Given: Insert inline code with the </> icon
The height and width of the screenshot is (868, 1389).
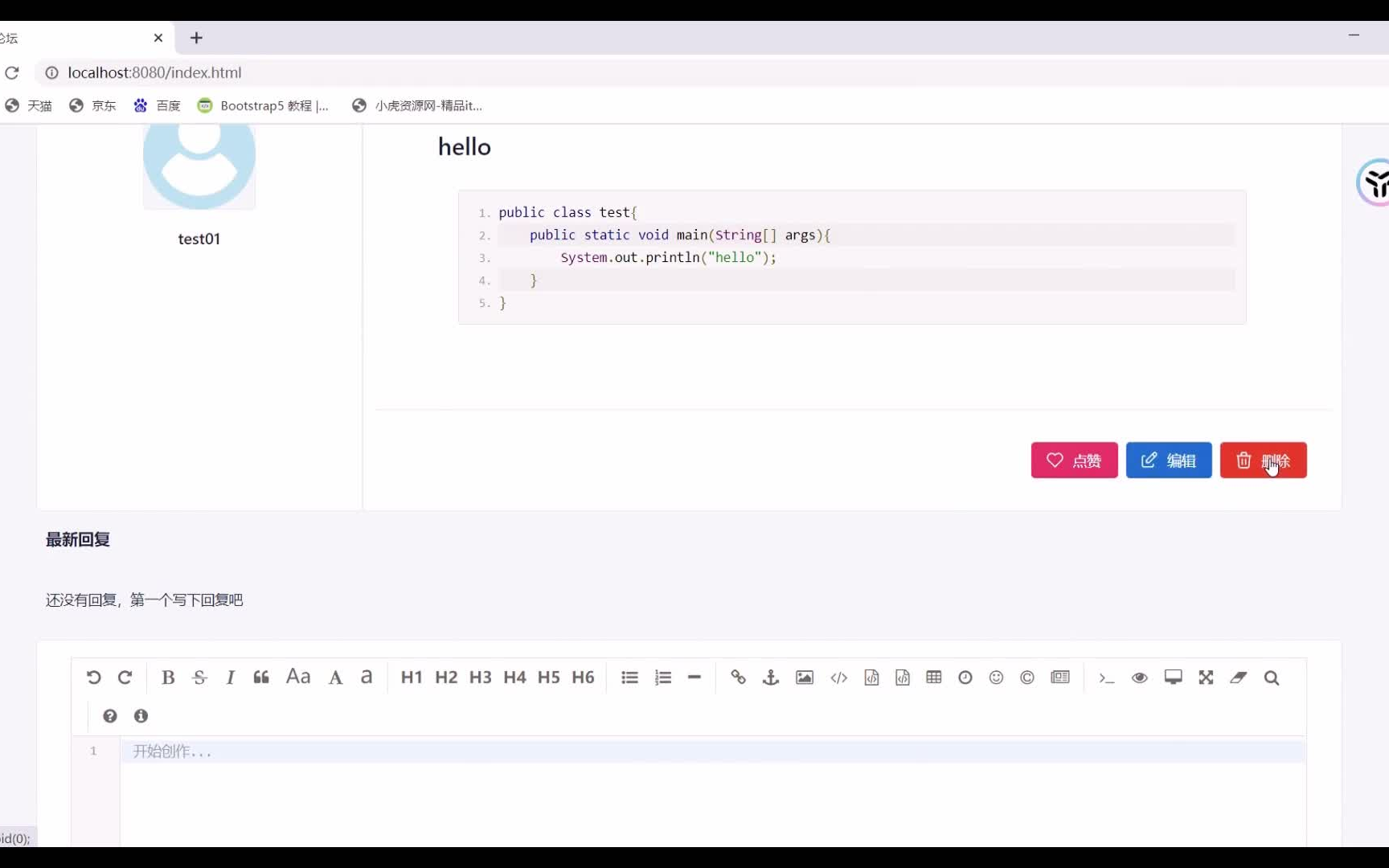Looking at the screenshot, I should (839, 678).
